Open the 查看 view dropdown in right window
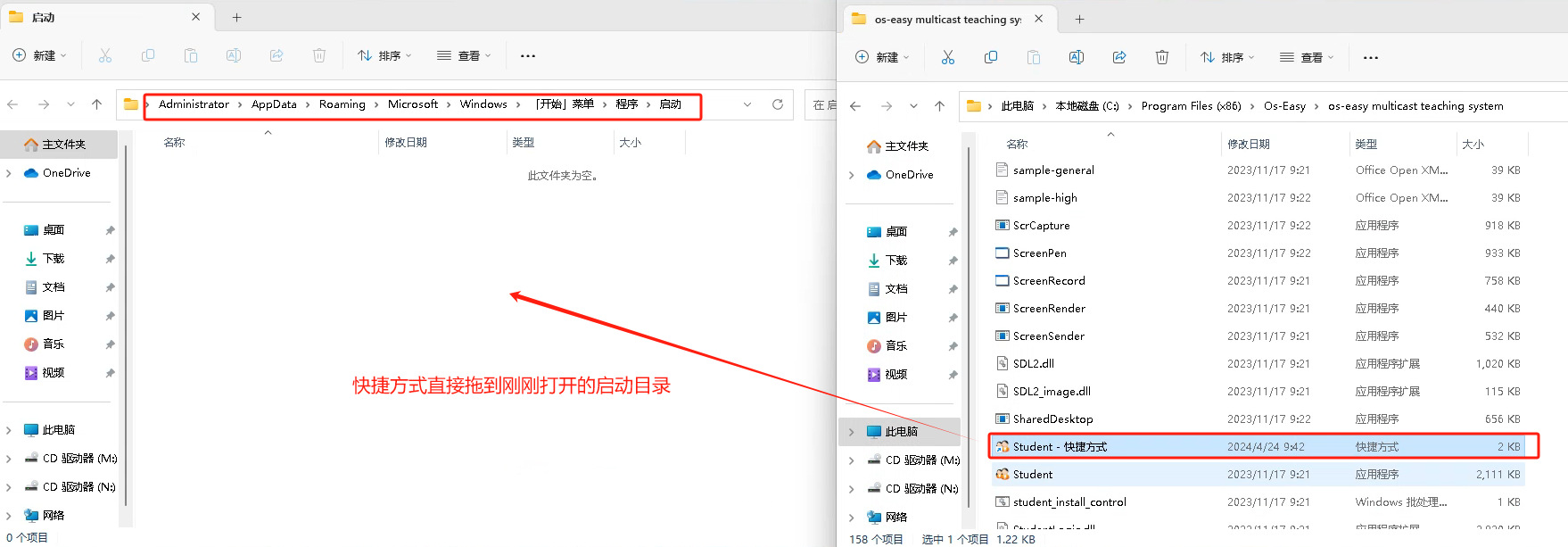The image size is (1568, 547). click(1307, 57)
